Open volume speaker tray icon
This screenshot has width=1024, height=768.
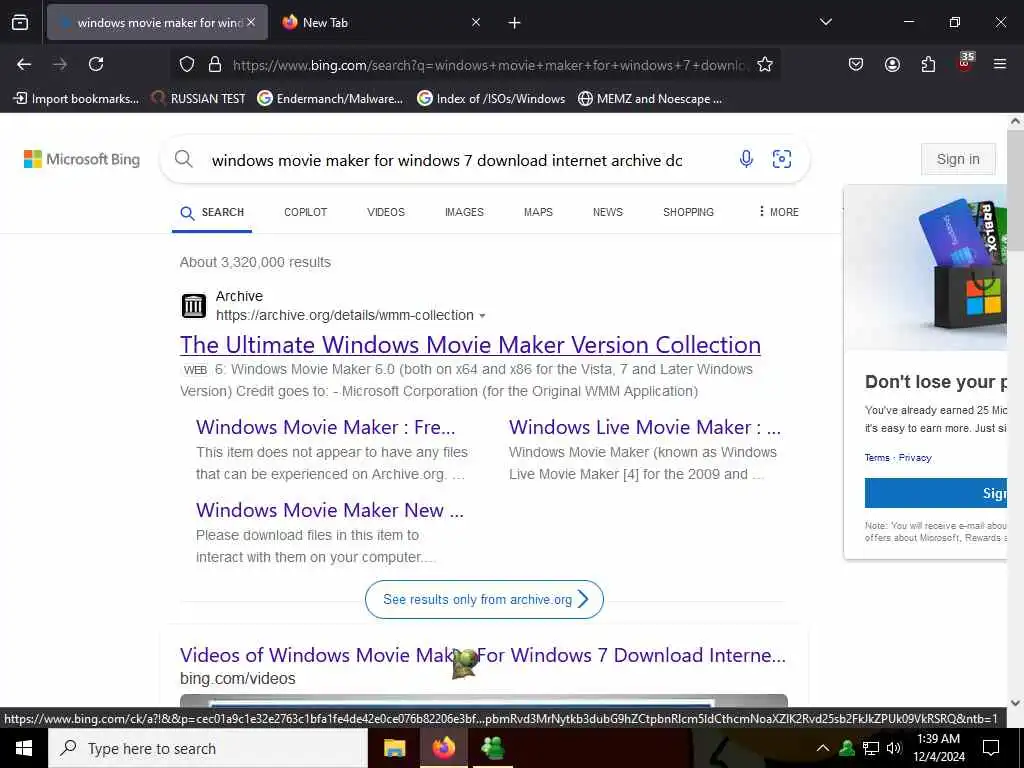pyautogui.click(x=894, y=748)
